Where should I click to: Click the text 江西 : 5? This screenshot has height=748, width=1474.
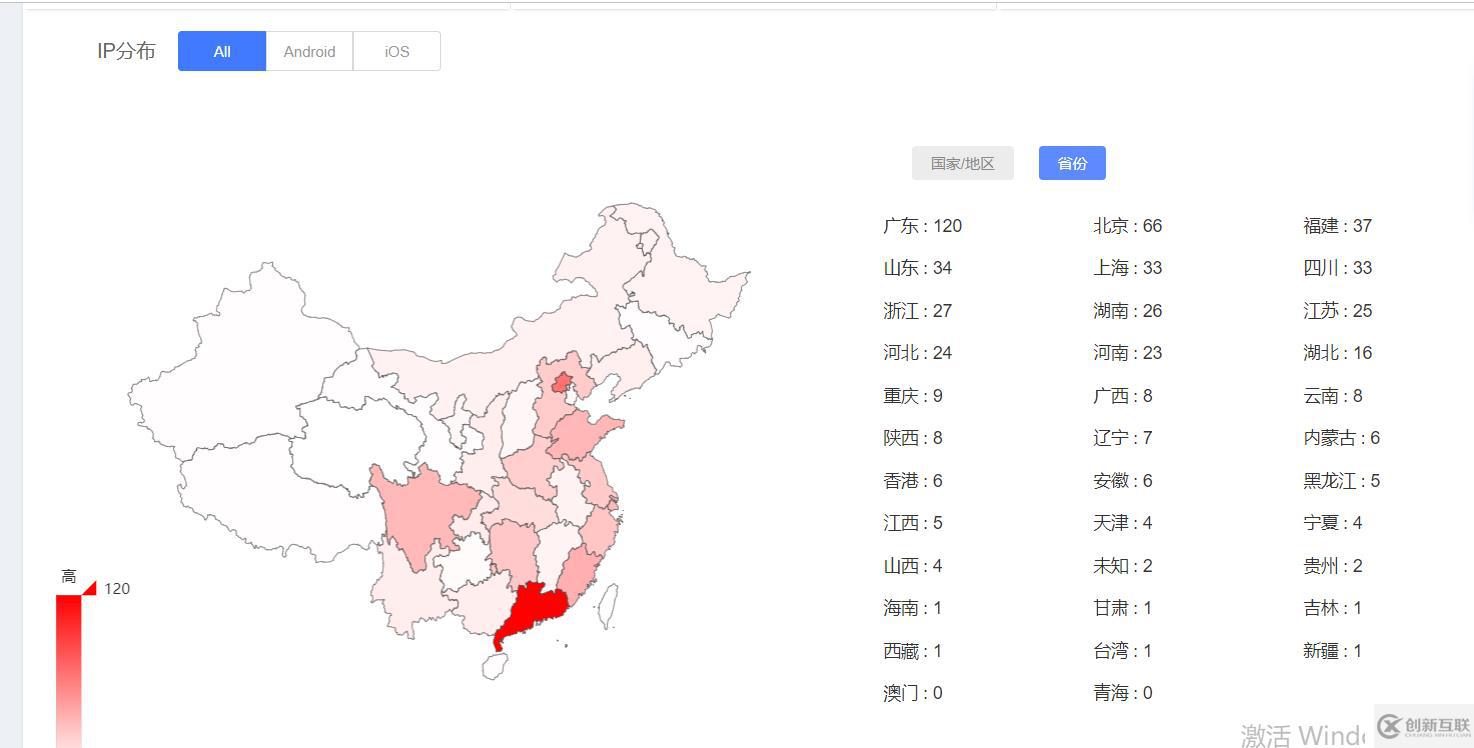point(912,523)
